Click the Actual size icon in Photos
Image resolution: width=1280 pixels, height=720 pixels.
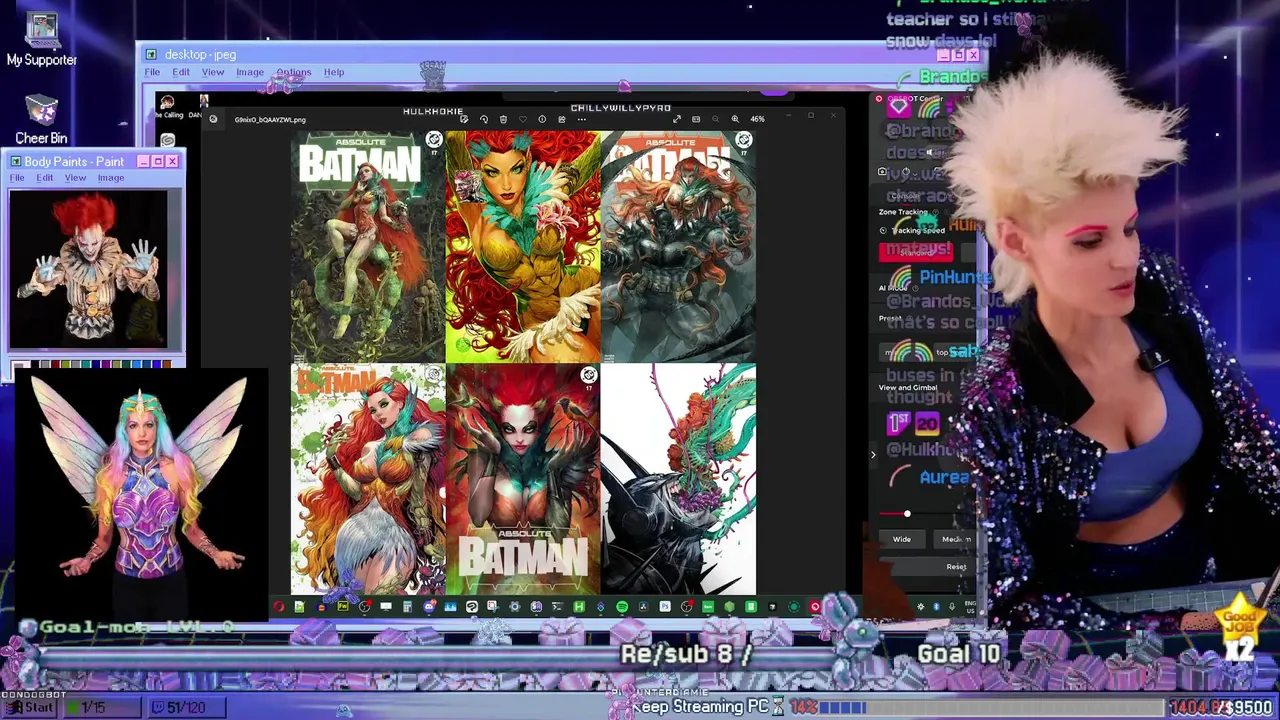[x=696, y=119]
